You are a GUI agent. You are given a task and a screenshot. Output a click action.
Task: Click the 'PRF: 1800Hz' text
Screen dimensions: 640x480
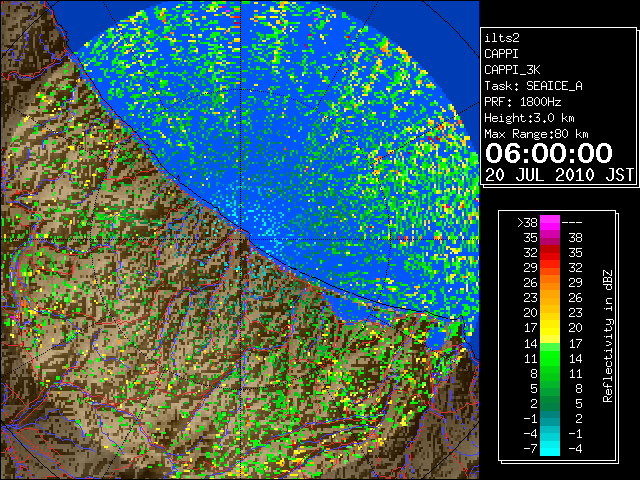522,102
